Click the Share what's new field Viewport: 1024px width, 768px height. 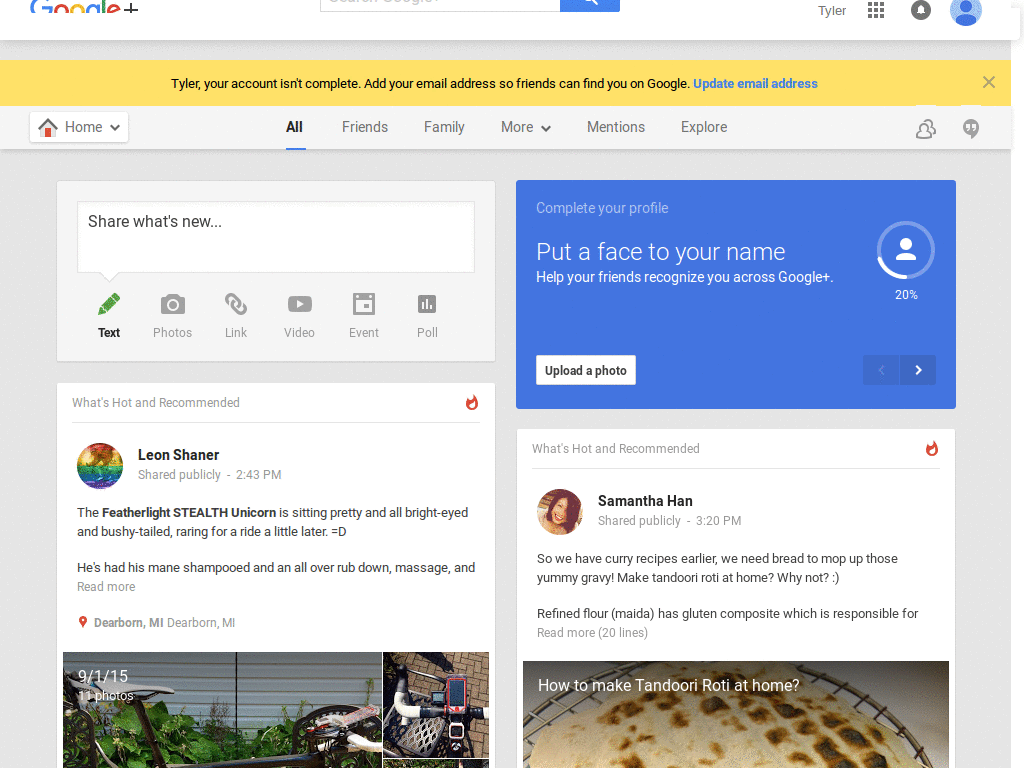pos(276,236)
